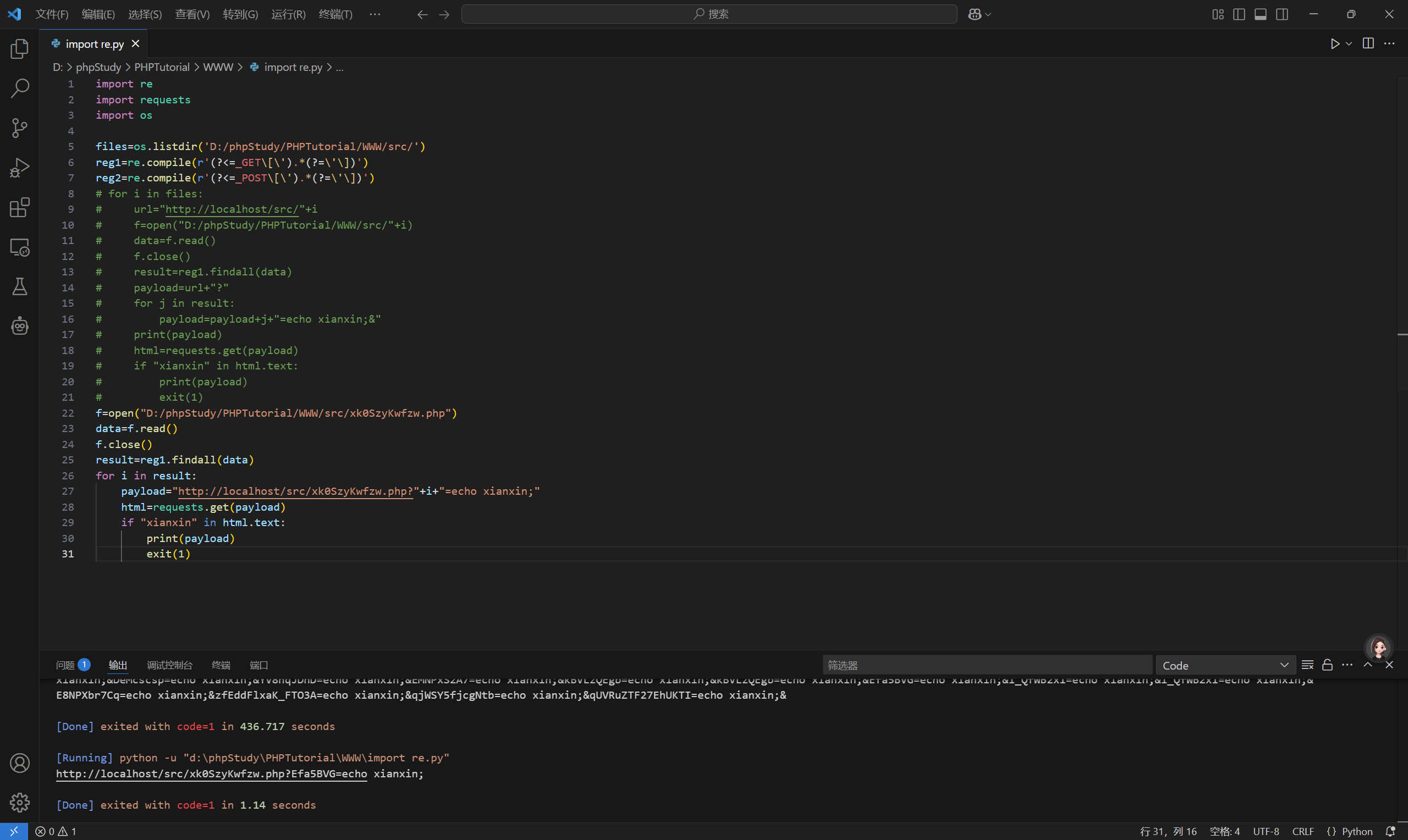The height and width of the screenshot is (840, 1408).
Task: Click the Python language mode in status bar
Action: 1356,831
